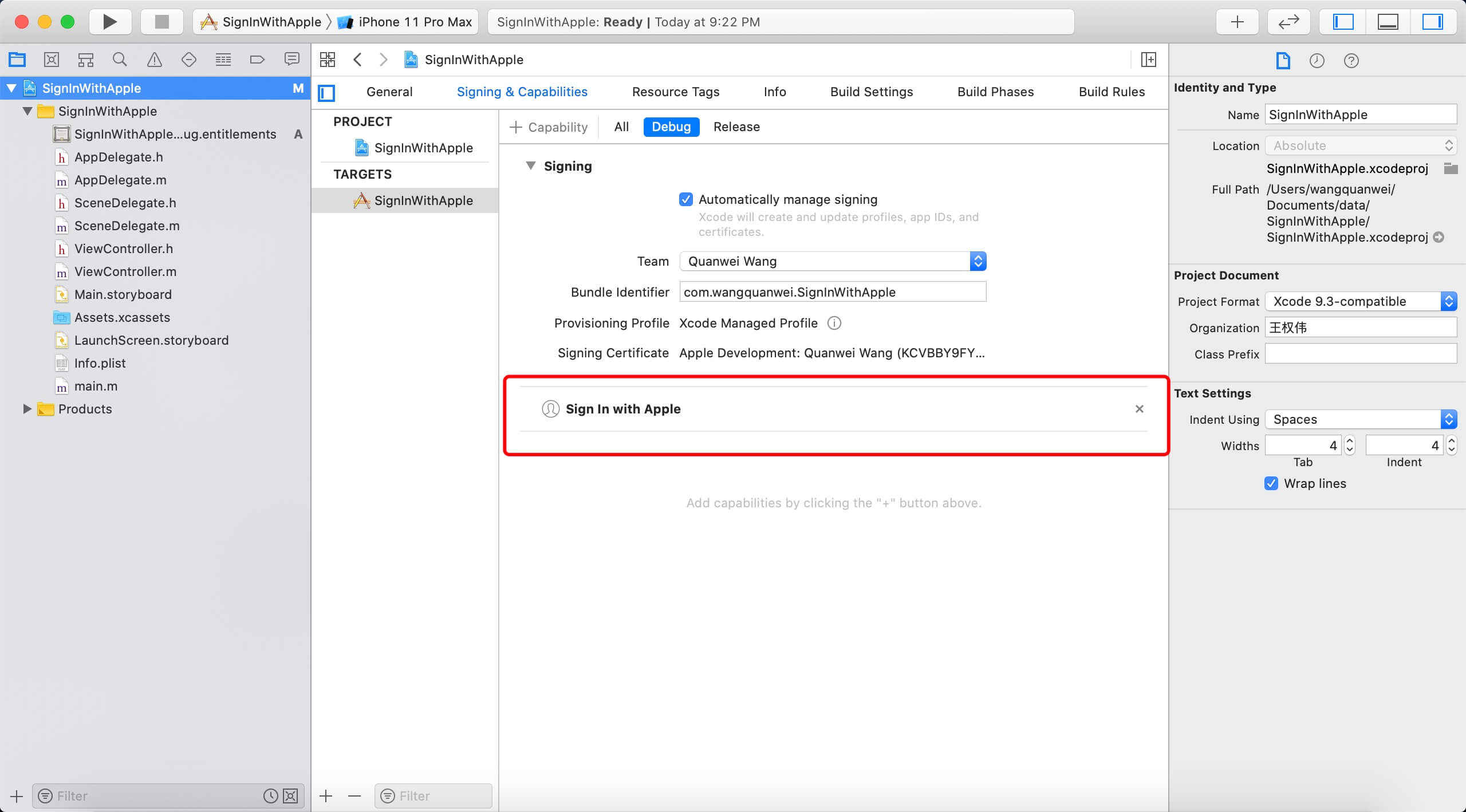The height and width of the screenshot is (812, 1466).
Task: Open Indent Using dropdown
Action: [1361, 419]
